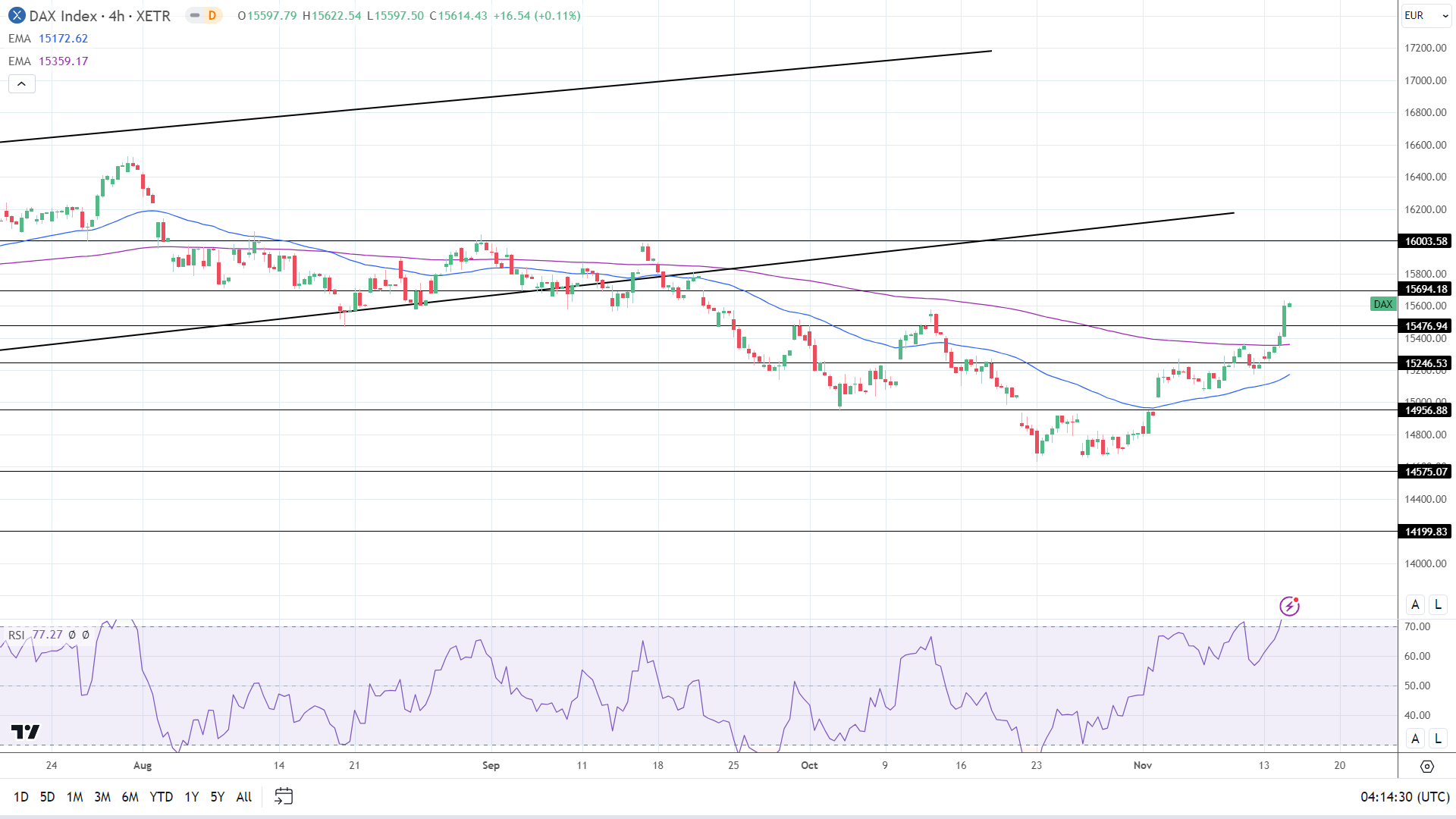Image resolution: width=1456 pixels, height=819 pixels.
Task: Toggle auto scale A on price pane
Action: pyautogui.click(x=1415, y=604)
